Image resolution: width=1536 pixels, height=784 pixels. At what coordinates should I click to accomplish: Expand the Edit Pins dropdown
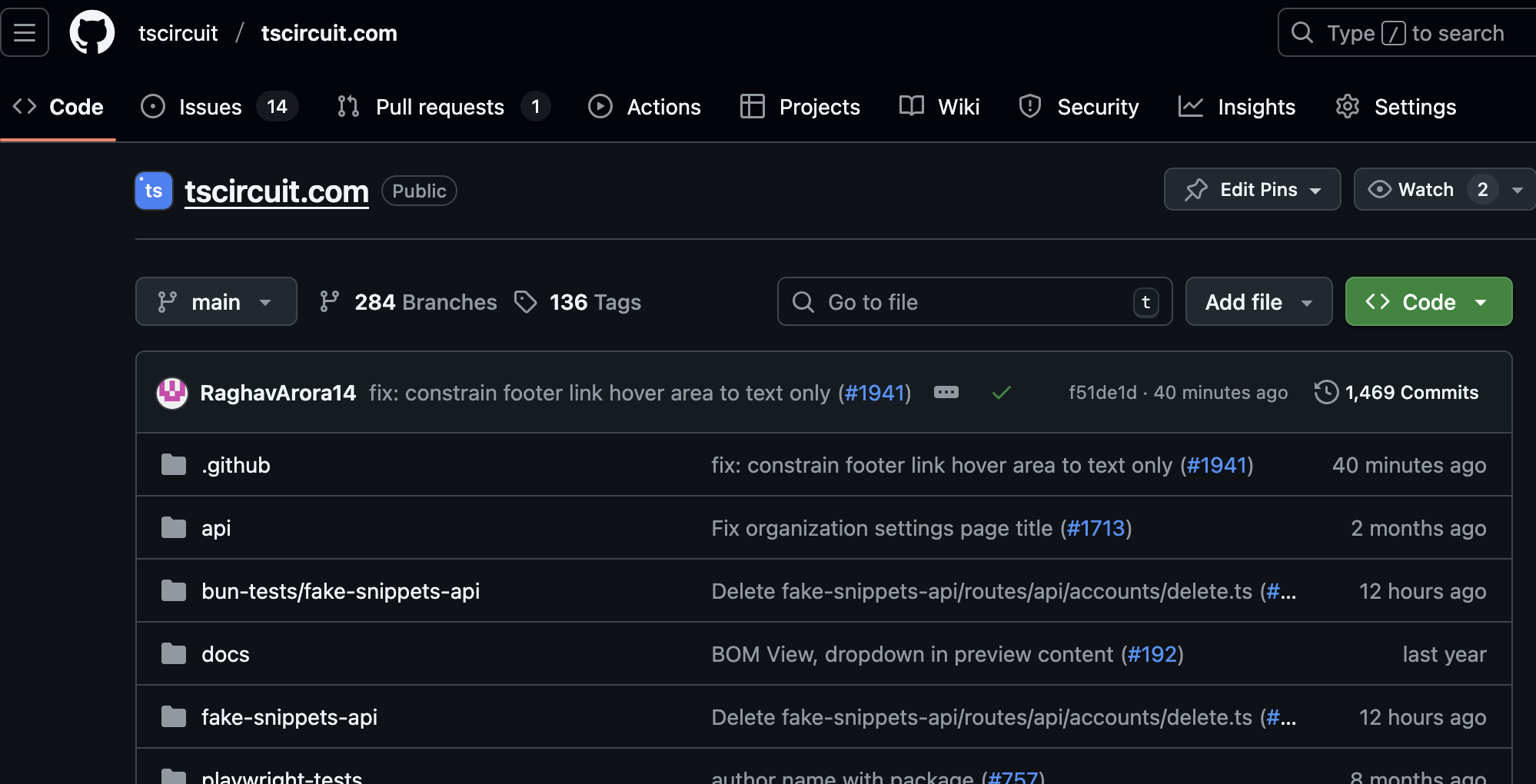[x=1252, y=190]
